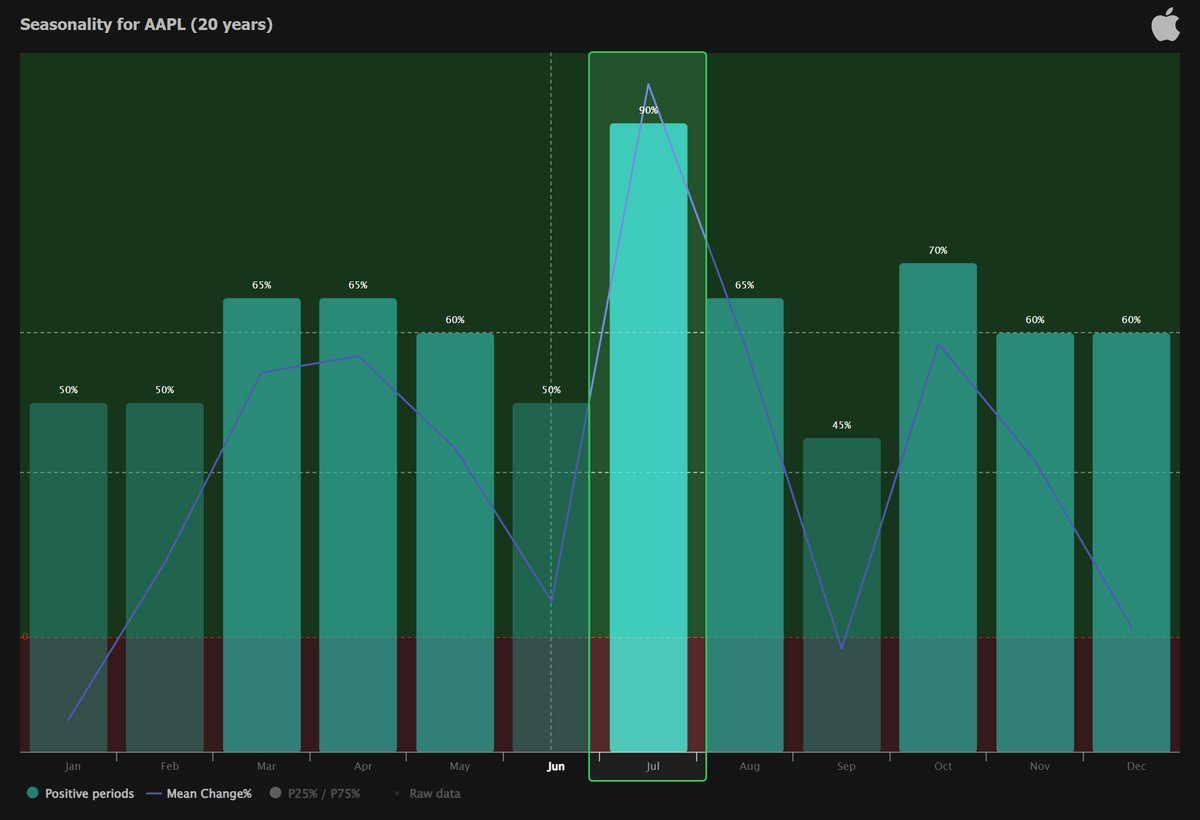Image resolution: width=1200 pixels, height=820 pixels.
Task: Click the Sep axis label
Action: 846,766
